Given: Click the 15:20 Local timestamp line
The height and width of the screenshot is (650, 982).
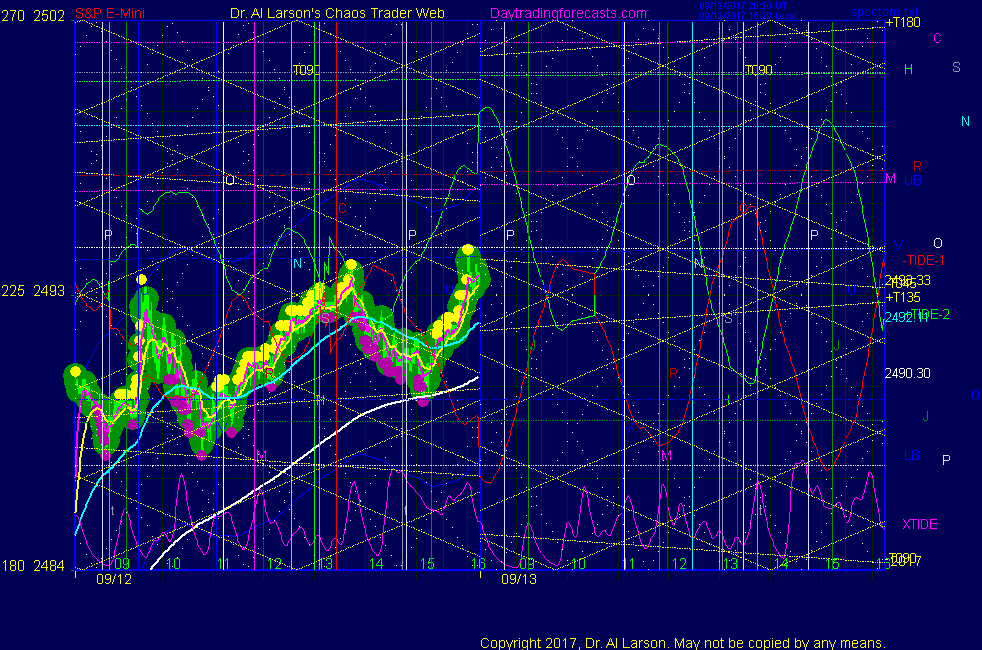Looking at the screenshot, I should pyautogui.click(x=748, y=16).
